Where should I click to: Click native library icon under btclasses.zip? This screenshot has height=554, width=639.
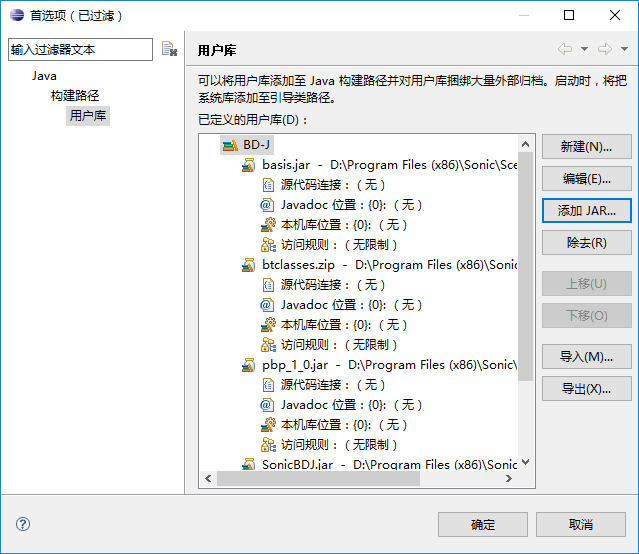[x=268, y=324]
